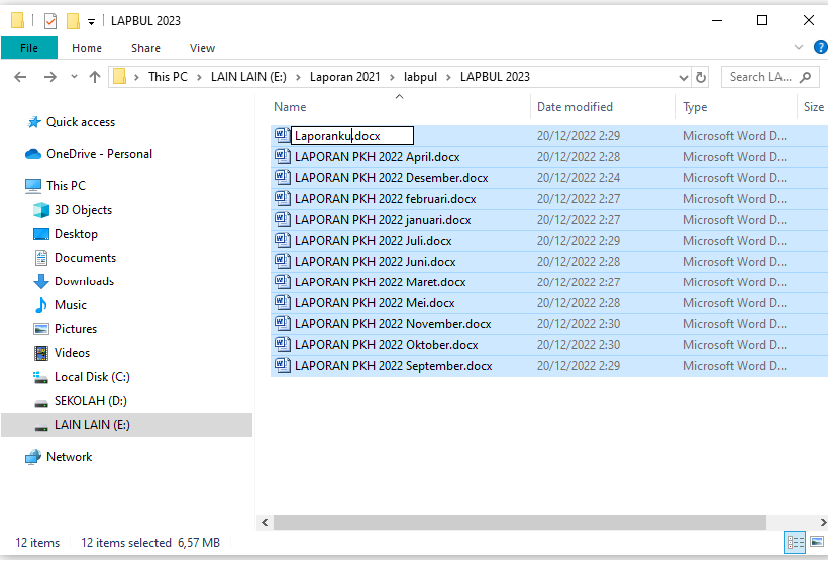Open Quick access in the navigation pane
The image size is (828, 563).
pyautogui.click(x=80, y=122)
